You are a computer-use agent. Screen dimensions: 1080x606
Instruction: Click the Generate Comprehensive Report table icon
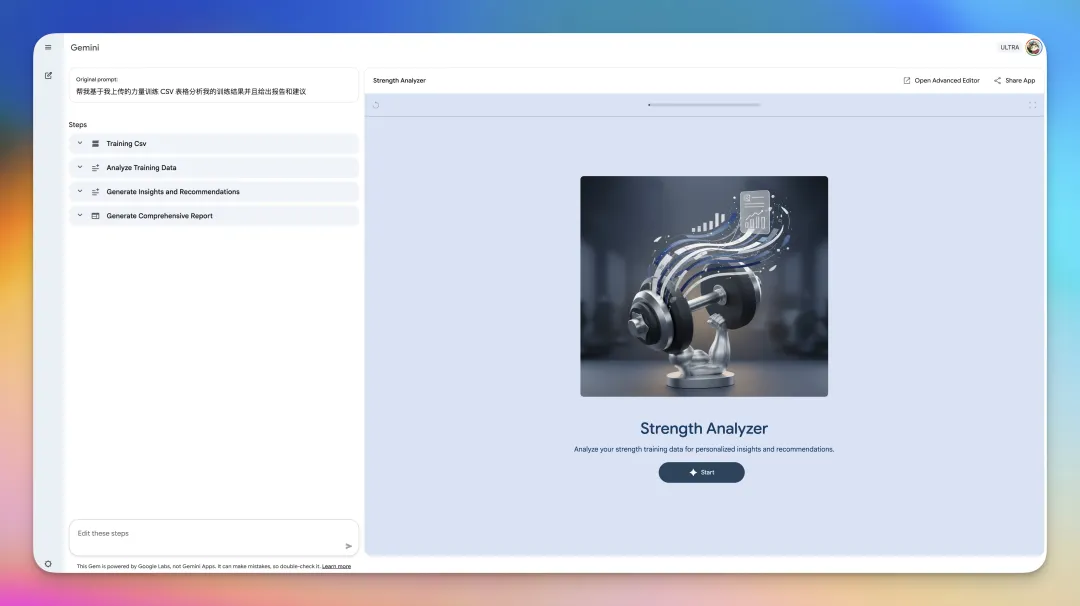click(x=95, y=216)
